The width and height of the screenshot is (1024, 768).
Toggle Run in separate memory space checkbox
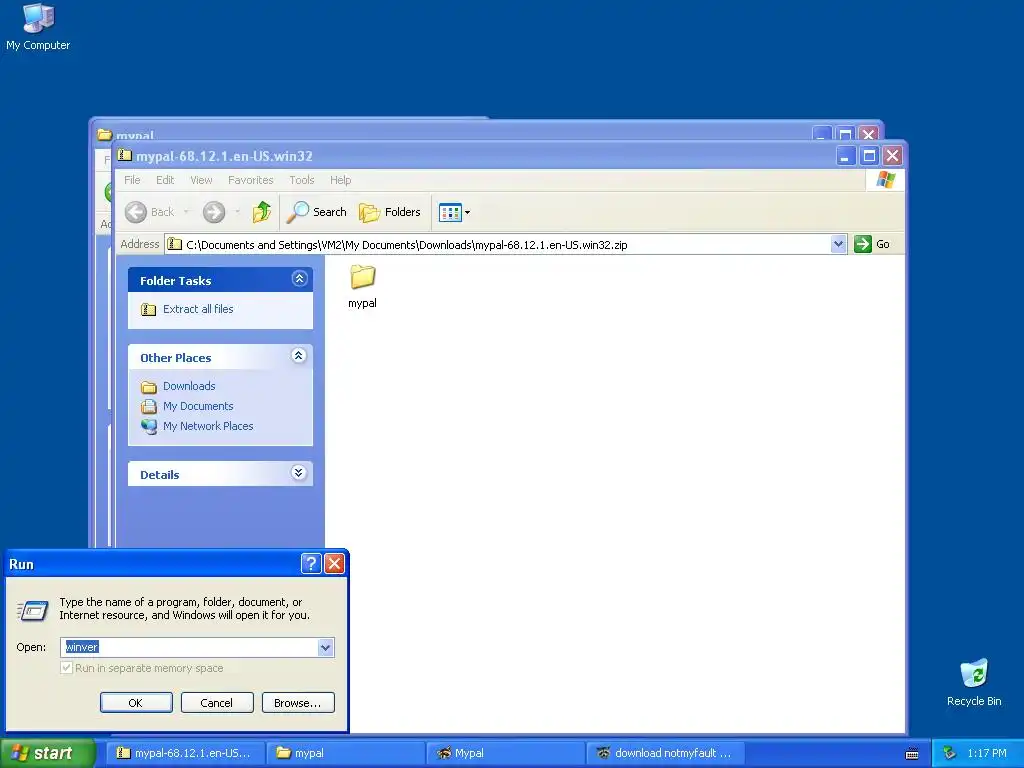(x=66, y=668)
